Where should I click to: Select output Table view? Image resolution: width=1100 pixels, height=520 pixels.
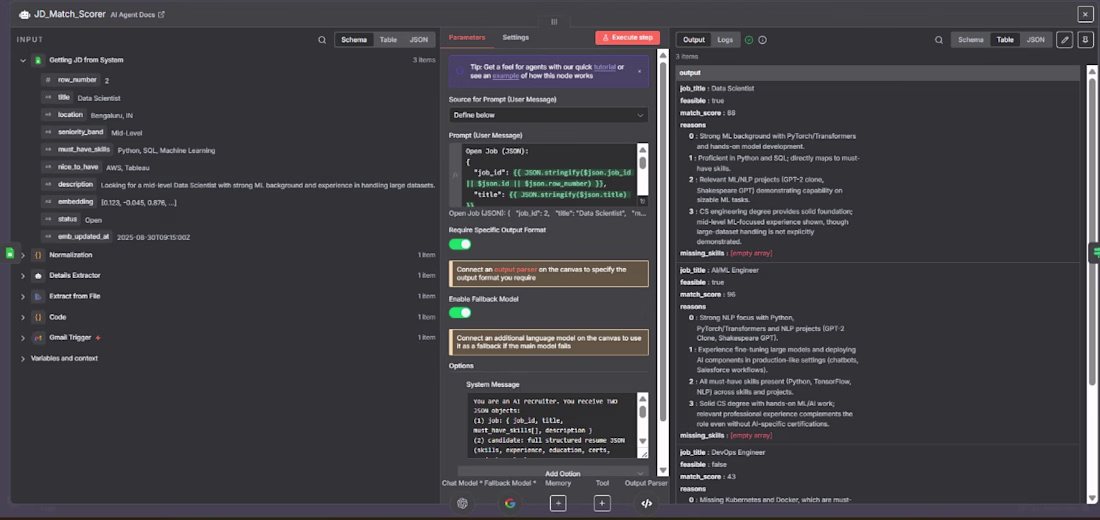pos(1005,40)
